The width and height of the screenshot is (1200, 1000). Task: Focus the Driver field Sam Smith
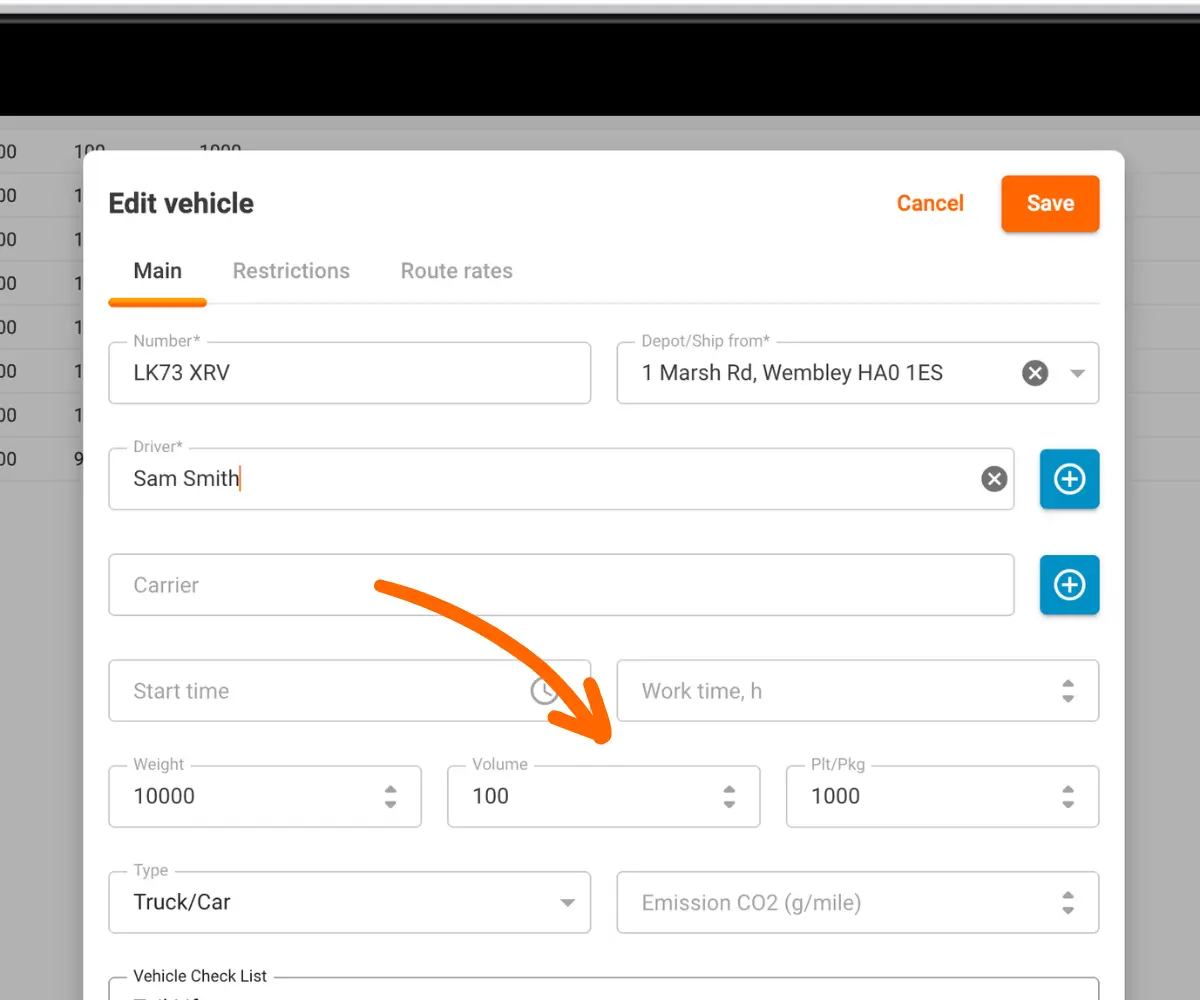(x=561, y=479)
